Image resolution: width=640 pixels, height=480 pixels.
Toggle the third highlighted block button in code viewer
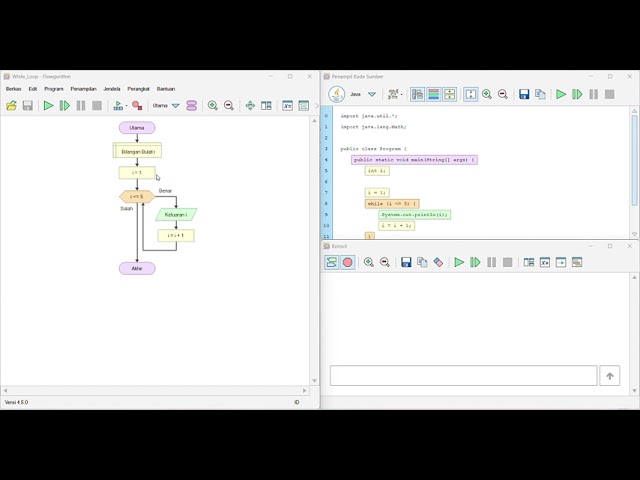(x=449, y=94)
